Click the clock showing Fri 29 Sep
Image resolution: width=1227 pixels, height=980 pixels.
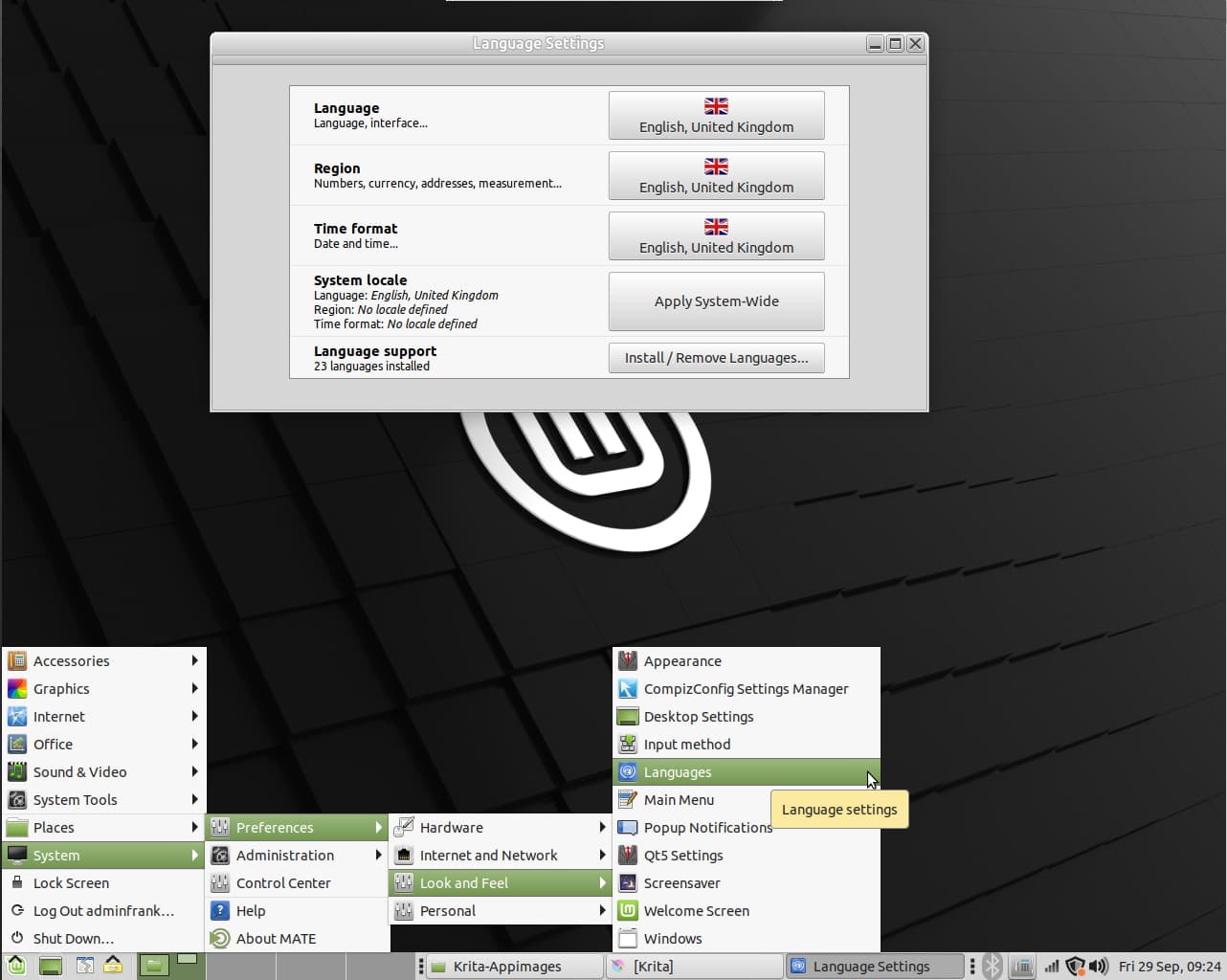[1169, 967]
